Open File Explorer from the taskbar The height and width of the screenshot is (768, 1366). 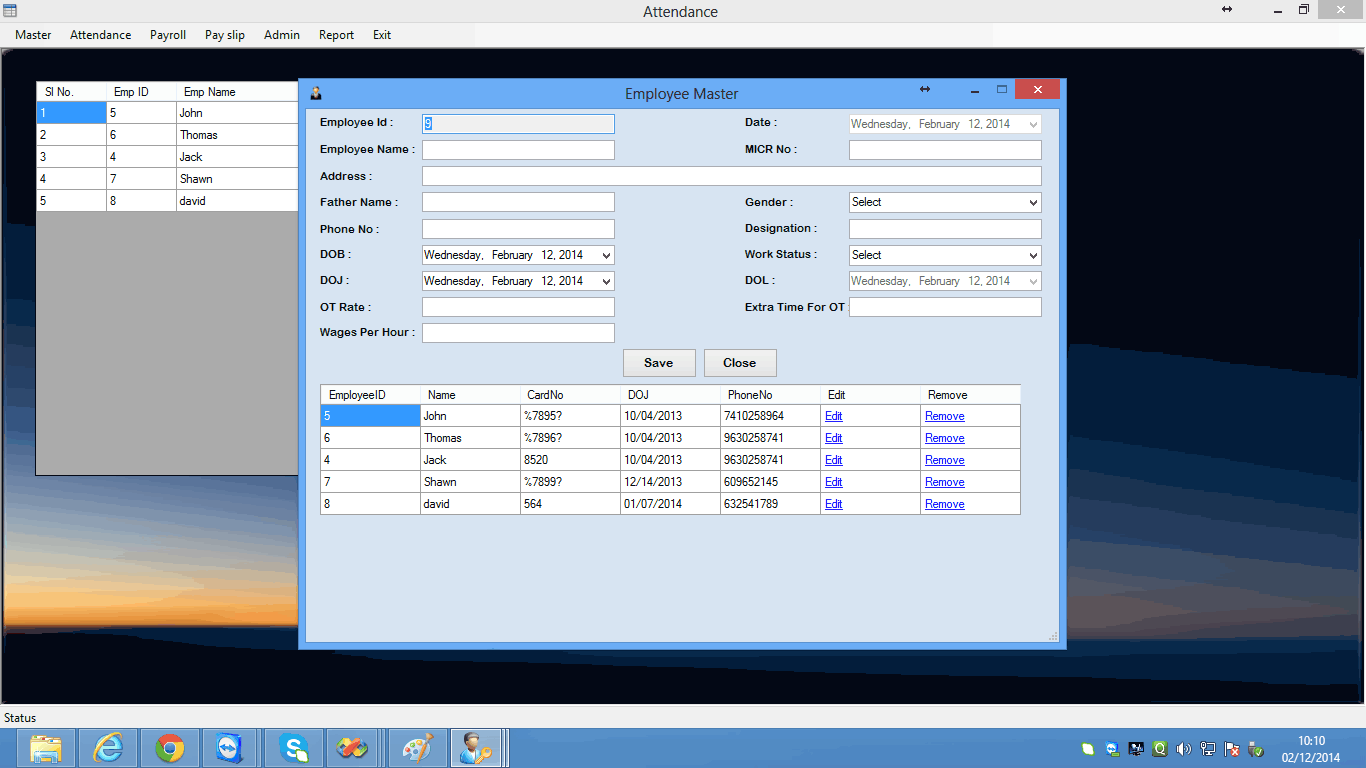coord(46,748)
